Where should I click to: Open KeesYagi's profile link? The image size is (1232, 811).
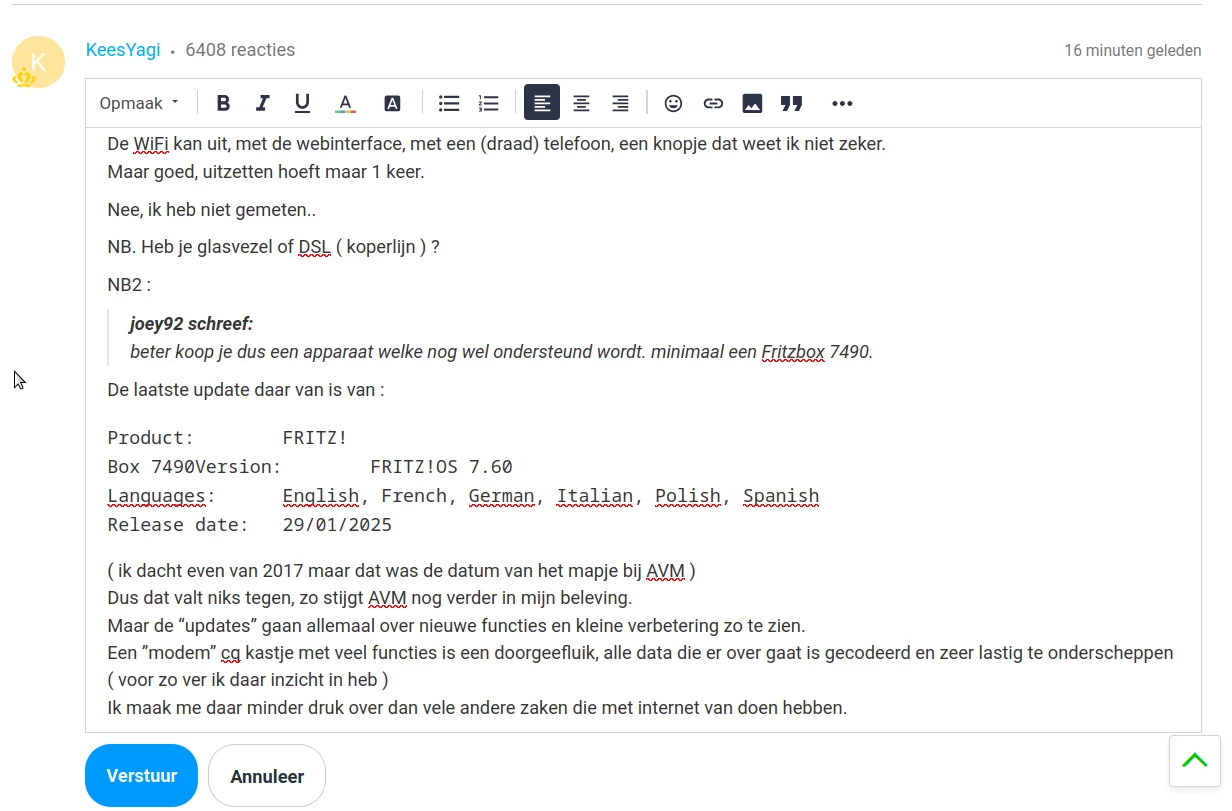coord(123,50)
